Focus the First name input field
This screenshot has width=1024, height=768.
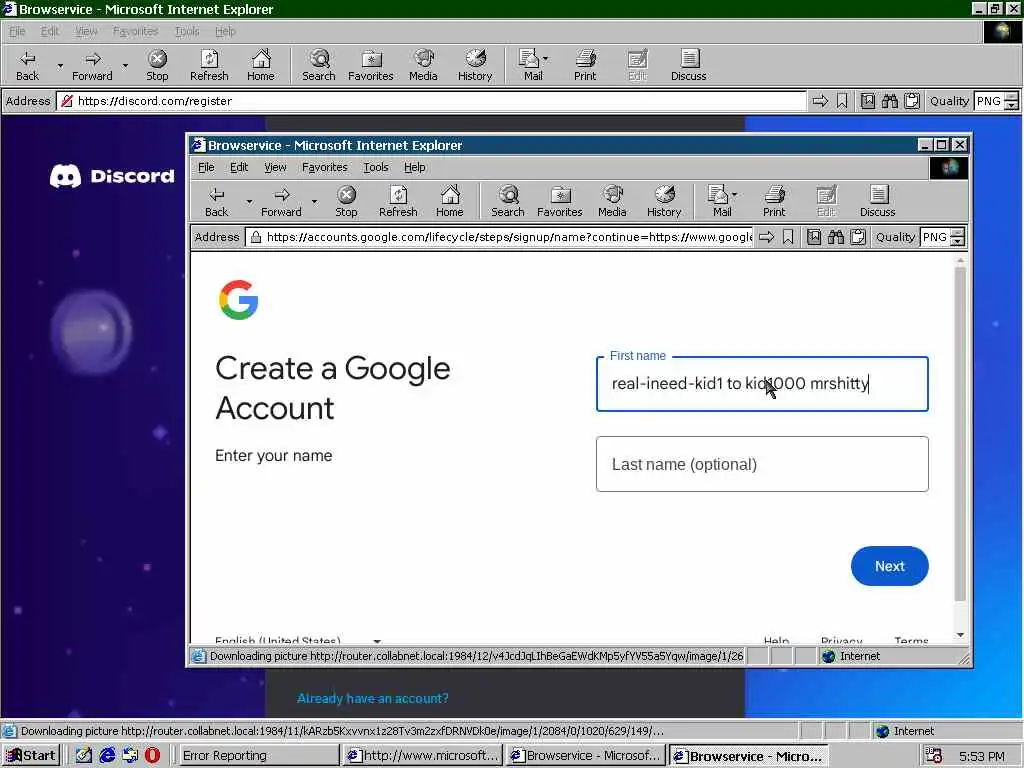tap(762, 384)
